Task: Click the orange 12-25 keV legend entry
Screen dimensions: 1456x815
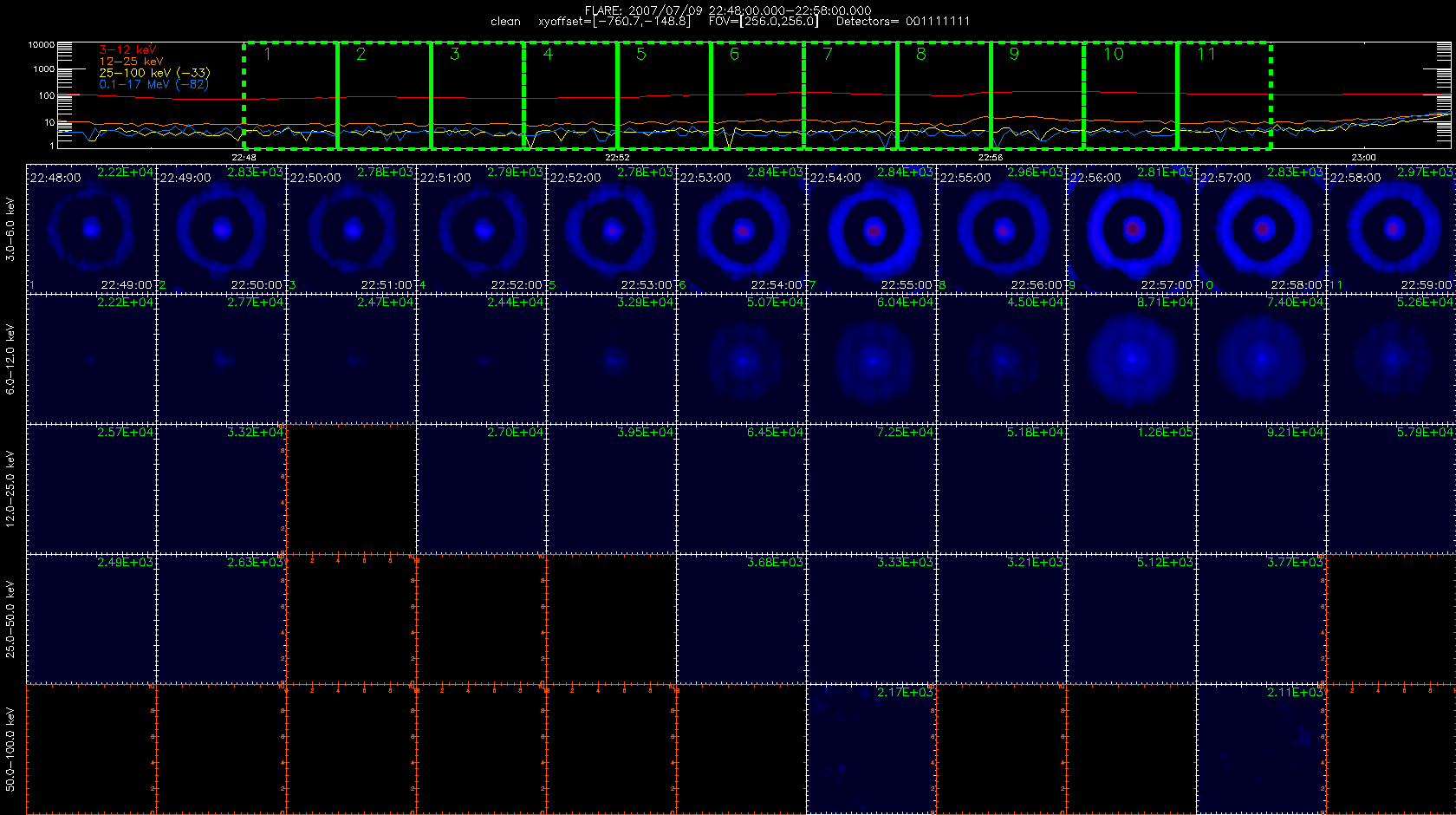Action: pos(131,62)
